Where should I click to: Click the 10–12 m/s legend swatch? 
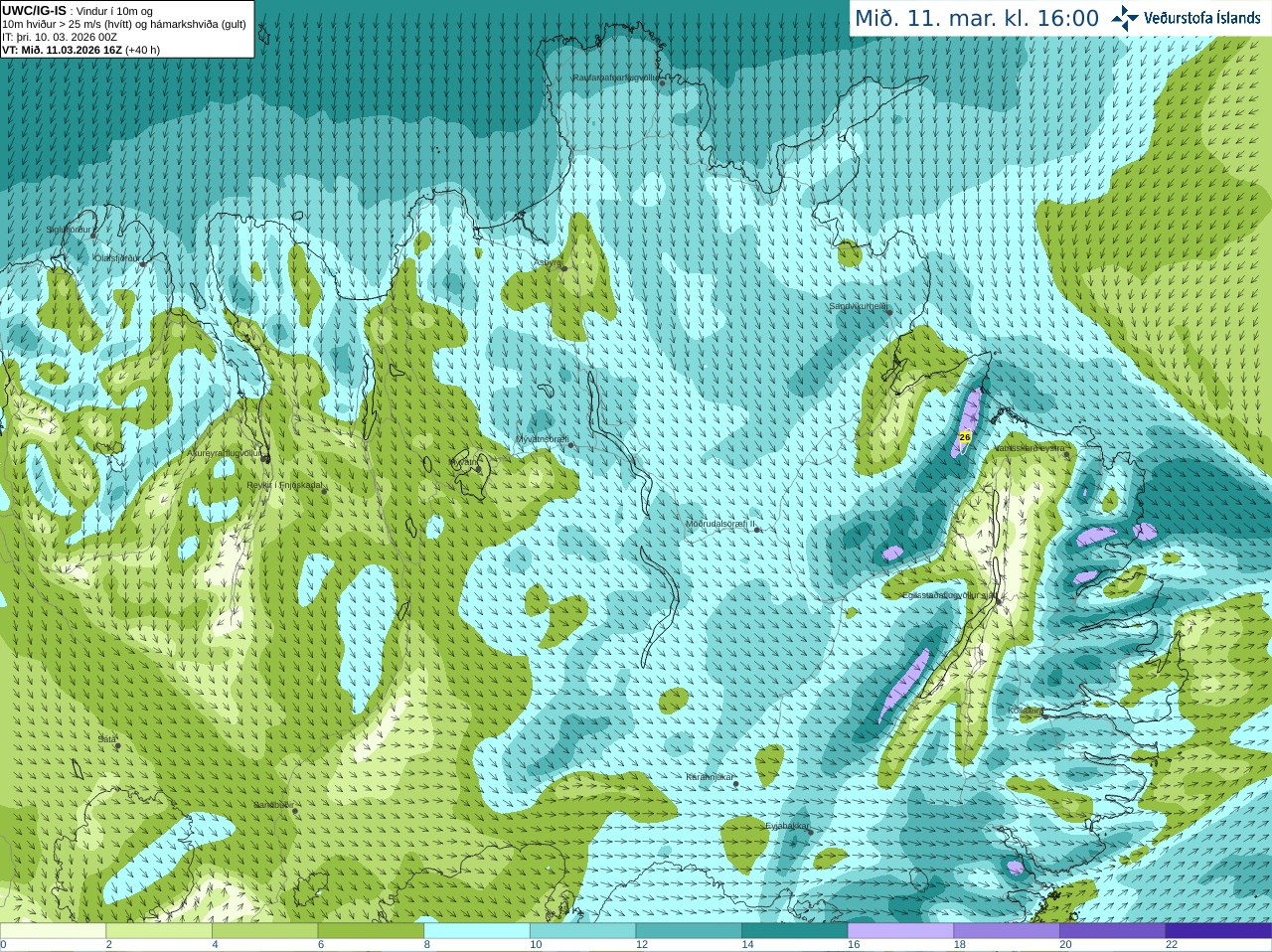point(583,931)
